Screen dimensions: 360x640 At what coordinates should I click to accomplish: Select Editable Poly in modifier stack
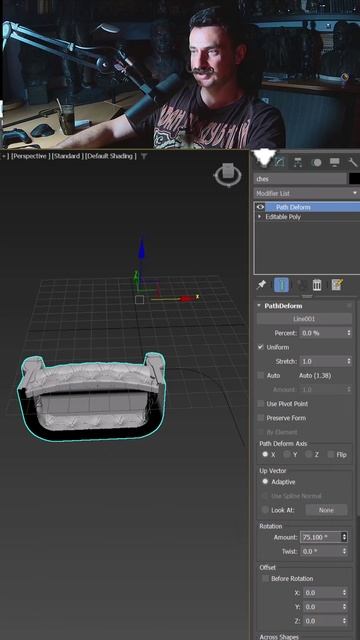coord(283,217)
